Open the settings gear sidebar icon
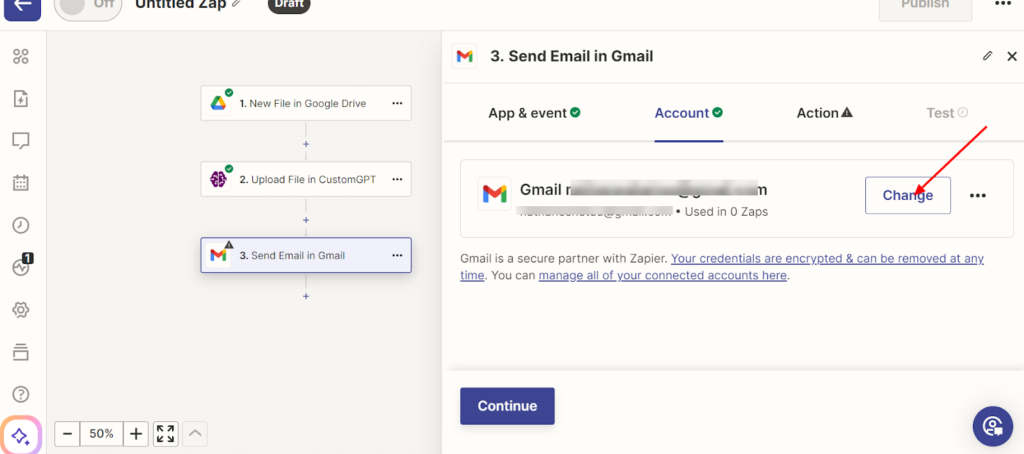 21,310
